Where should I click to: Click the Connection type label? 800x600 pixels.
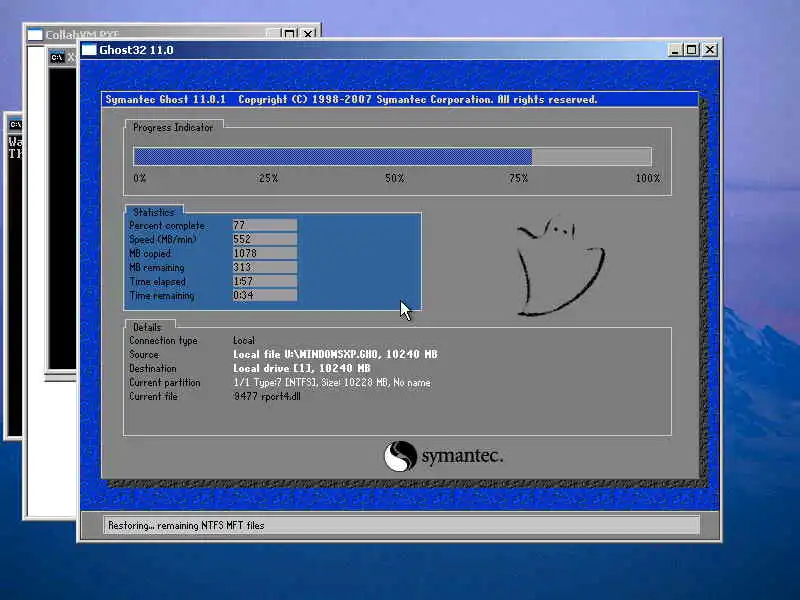[x=163, y=340]
